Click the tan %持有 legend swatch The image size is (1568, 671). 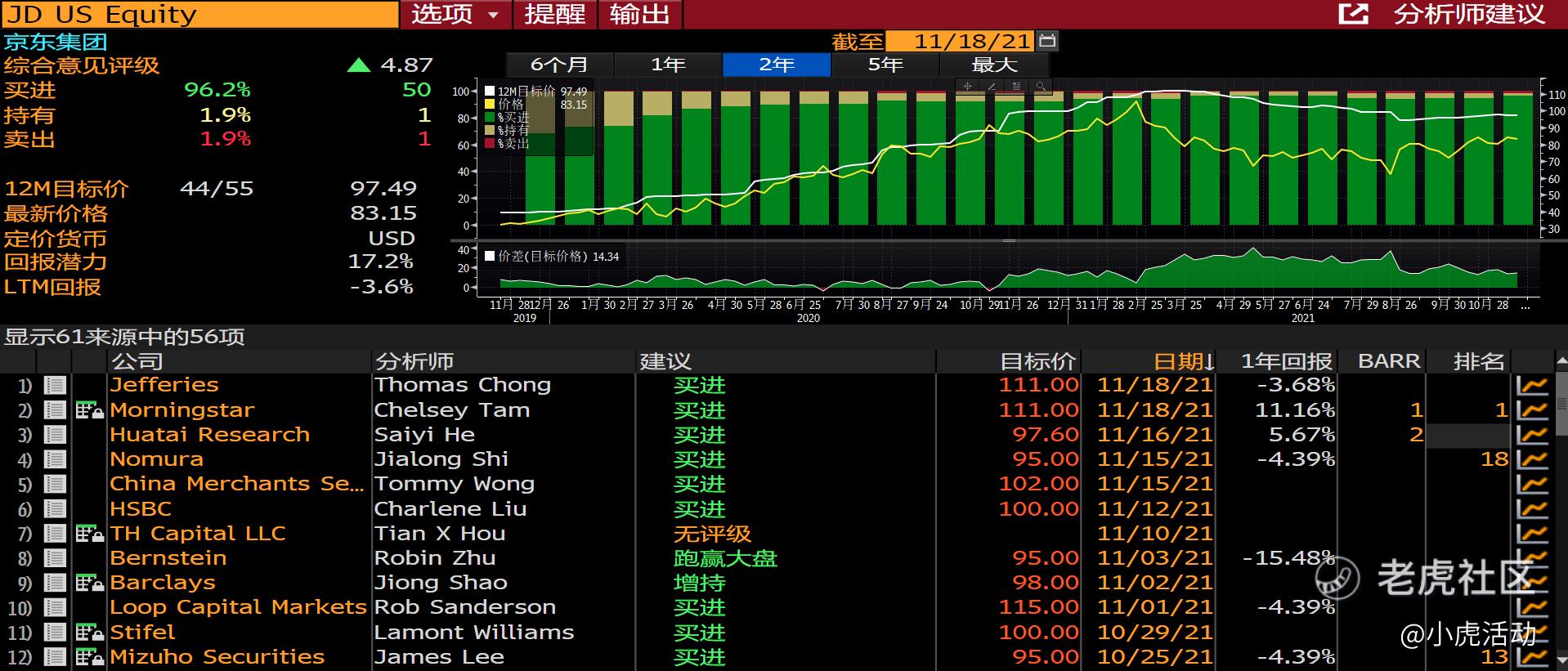(490, 131)
